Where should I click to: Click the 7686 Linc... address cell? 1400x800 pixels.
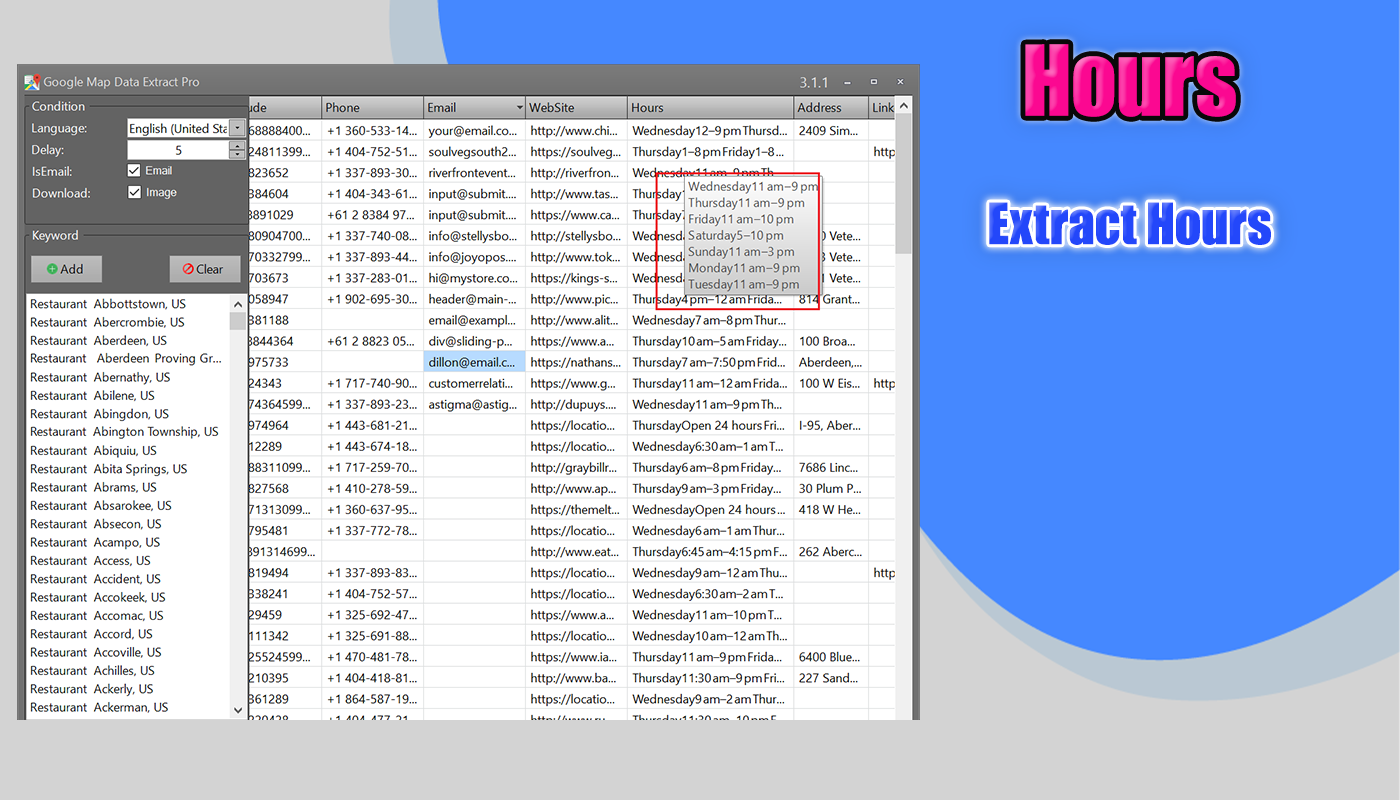(x=831, y=467)
